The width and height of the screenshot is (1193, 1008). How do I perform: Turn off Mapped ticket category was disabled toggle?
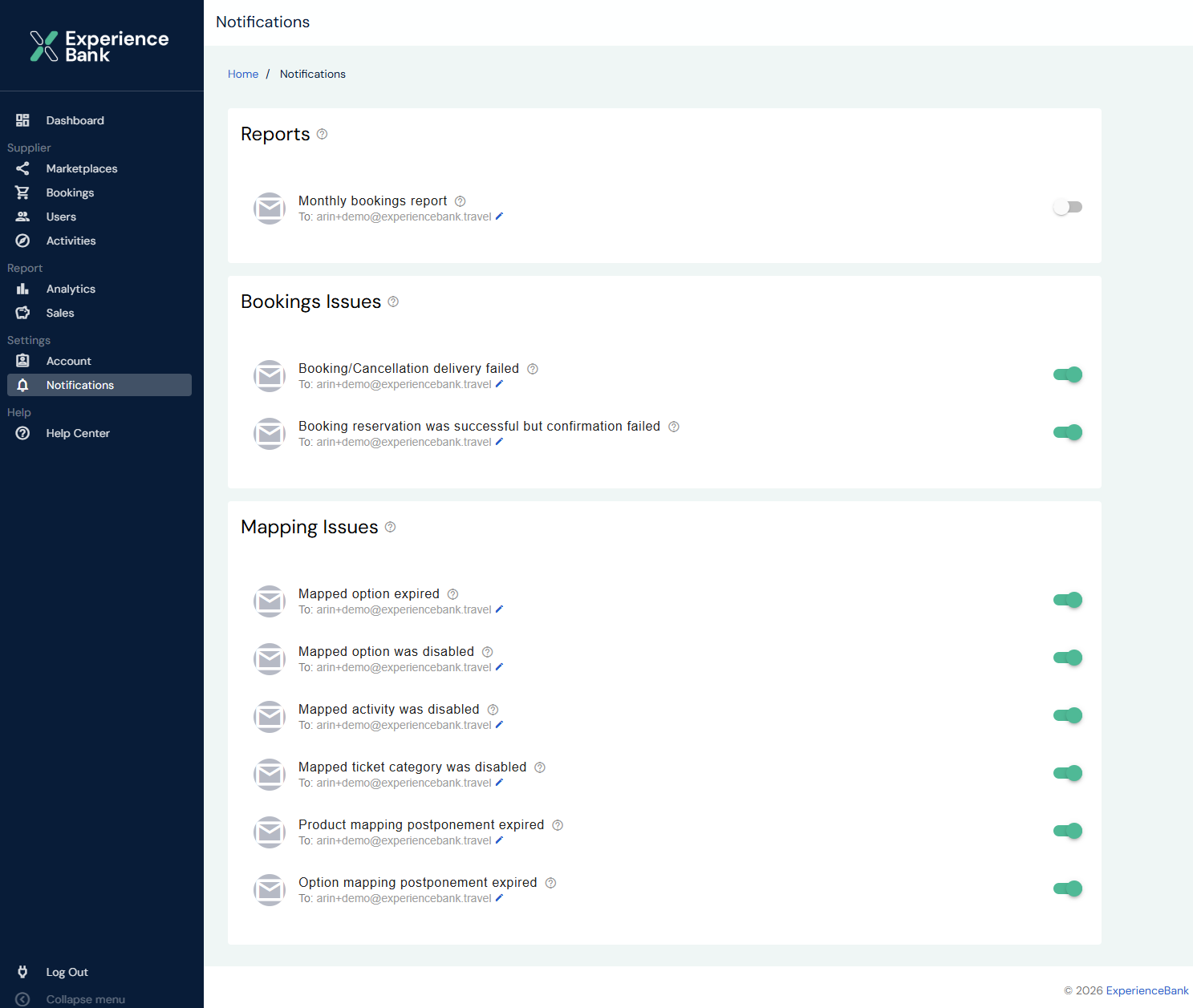click(1067, 773)
